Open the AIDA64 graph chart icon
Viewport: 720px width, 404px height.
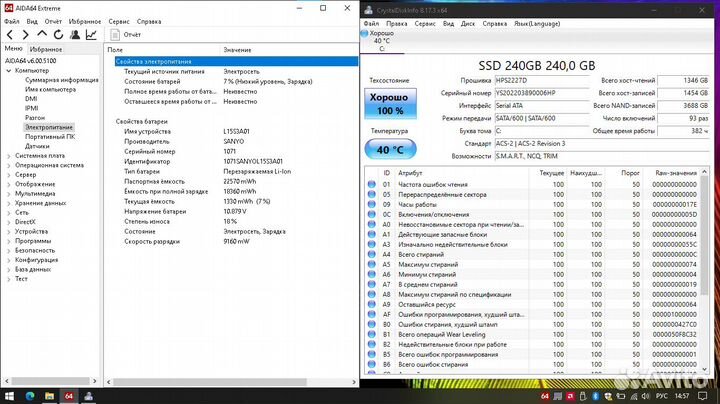pyautogui.click(x=91, y=34)
